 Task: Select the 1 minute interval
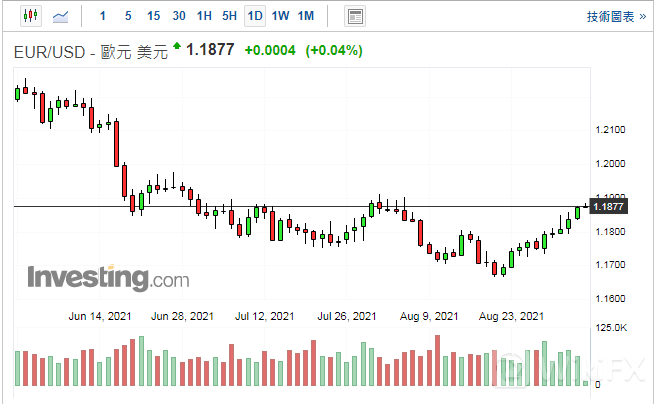click(103, 16)
